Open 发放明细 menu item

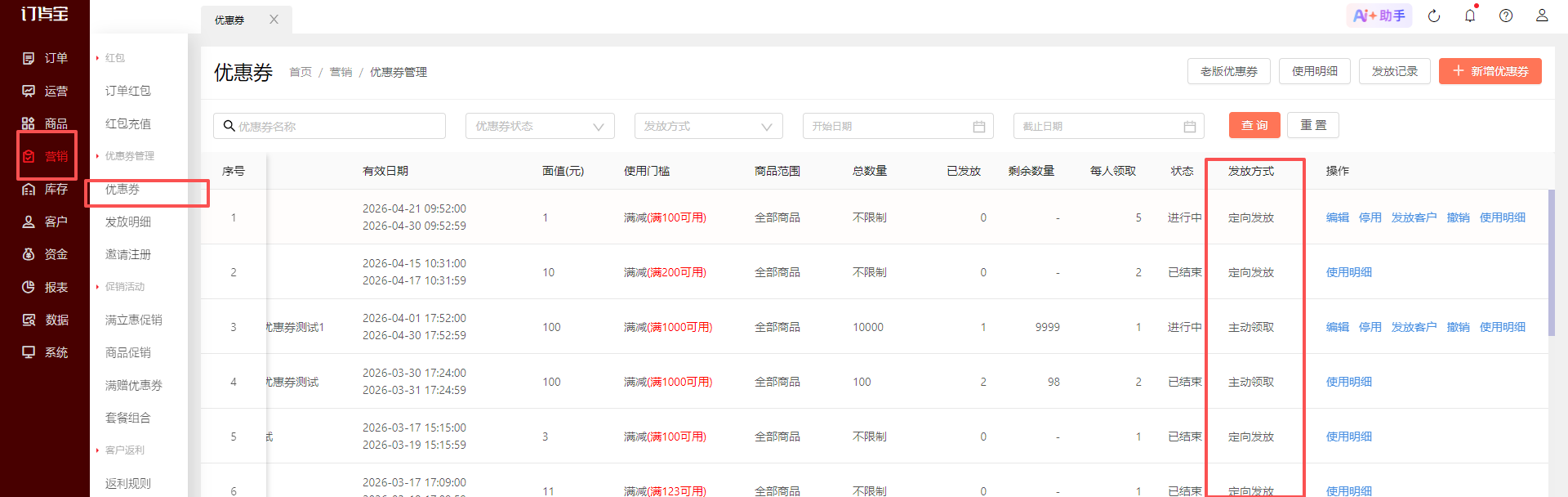tap(128, 222)
